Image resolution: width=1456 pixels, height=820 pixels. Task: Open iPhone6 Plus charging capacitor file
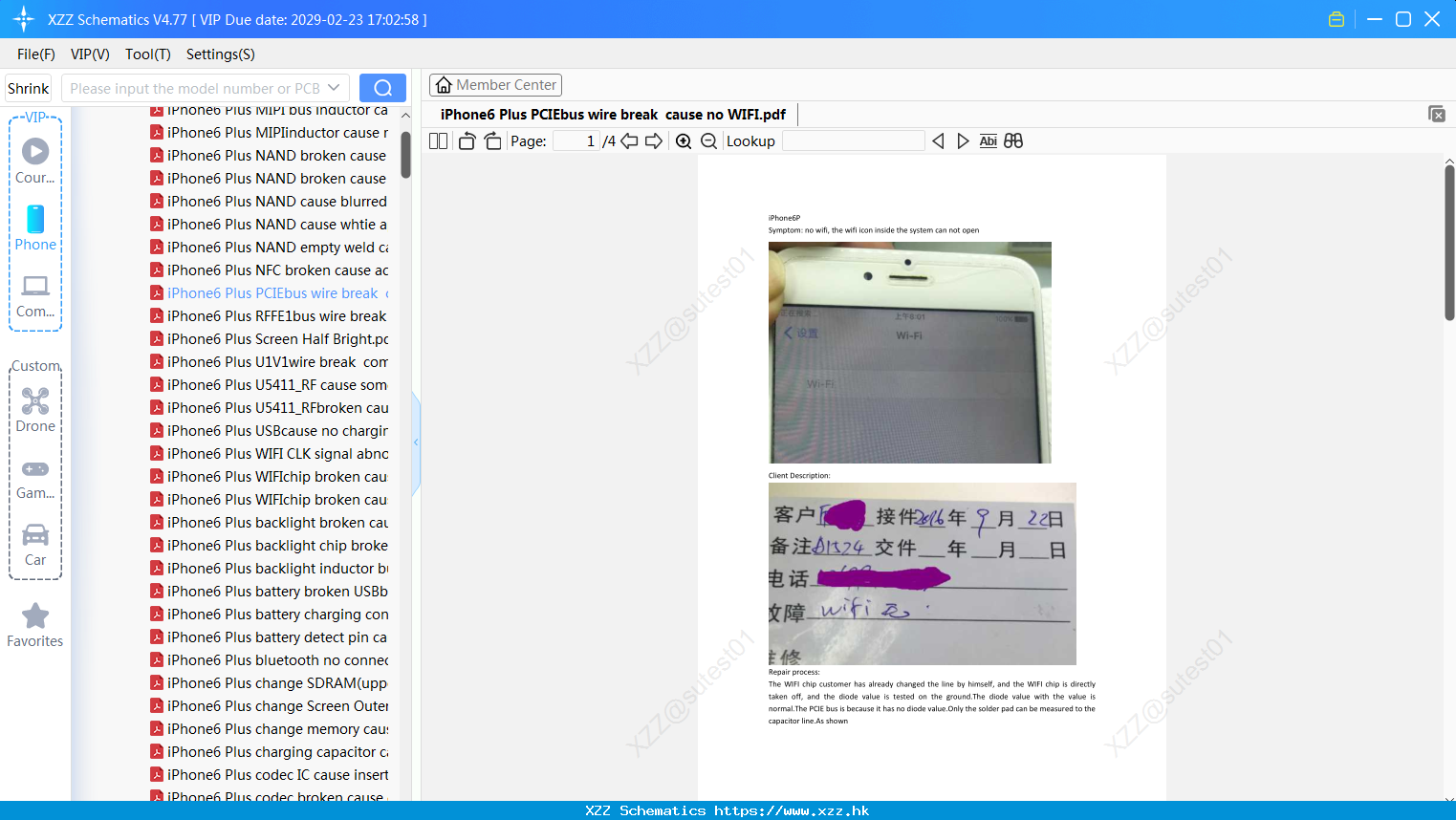(x=269, y=752)
